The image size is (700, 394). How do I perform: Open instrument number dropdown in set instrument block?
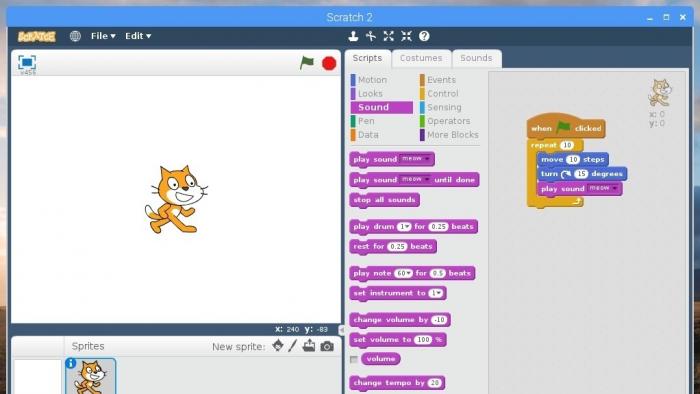436,293
